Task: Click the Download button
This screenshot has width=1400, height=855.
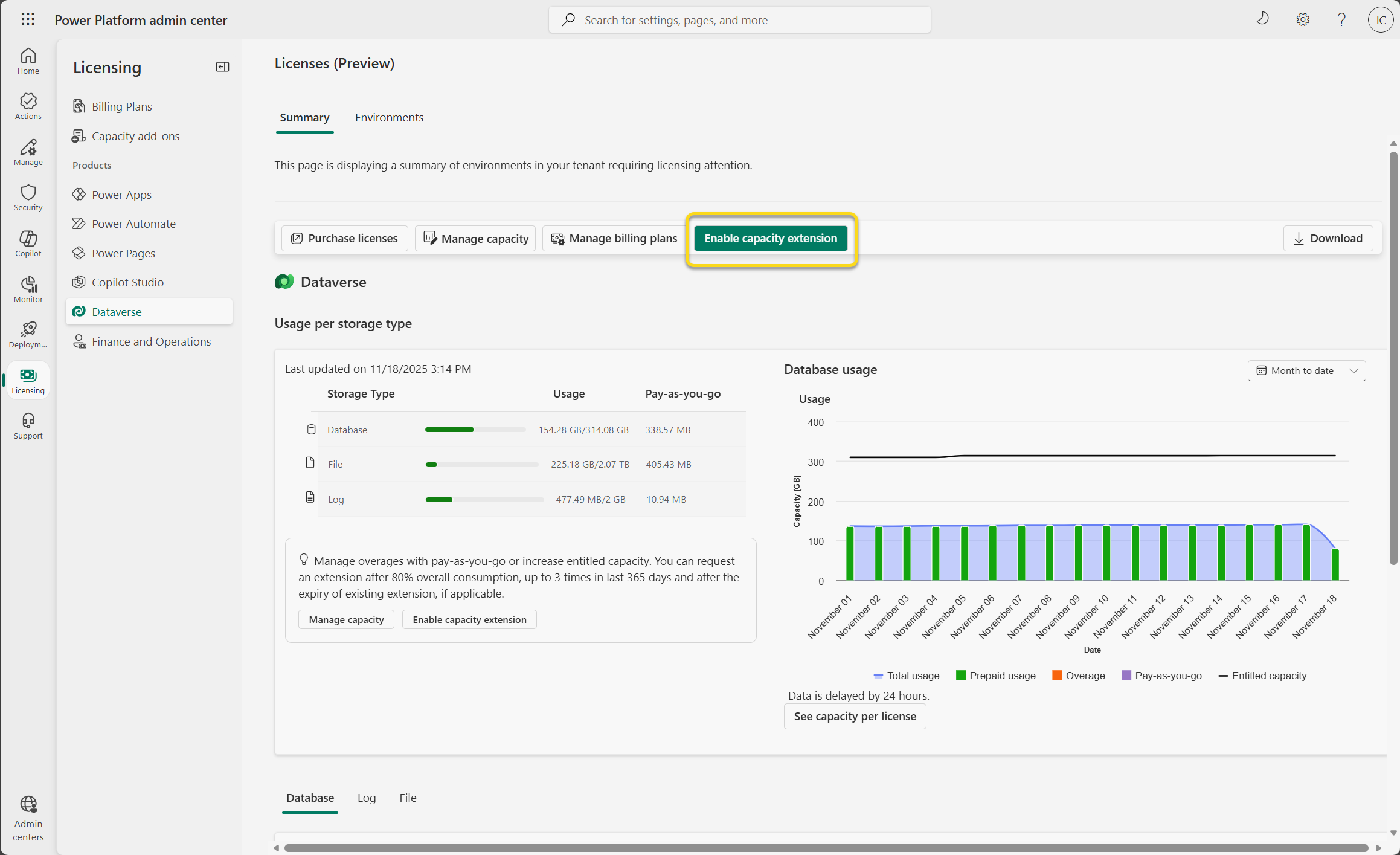Action: (x=1328, y=238)
